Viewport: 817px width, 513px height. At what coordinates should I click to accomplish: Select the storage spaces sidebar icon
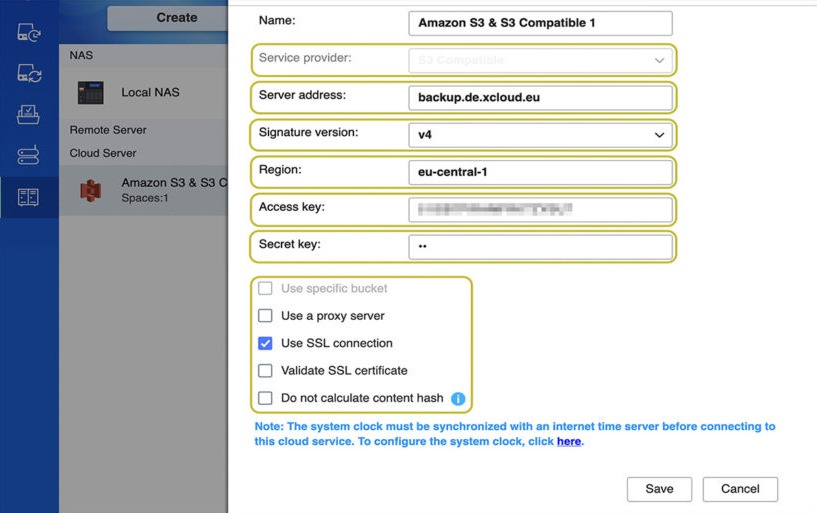click(x=28, y=197)
